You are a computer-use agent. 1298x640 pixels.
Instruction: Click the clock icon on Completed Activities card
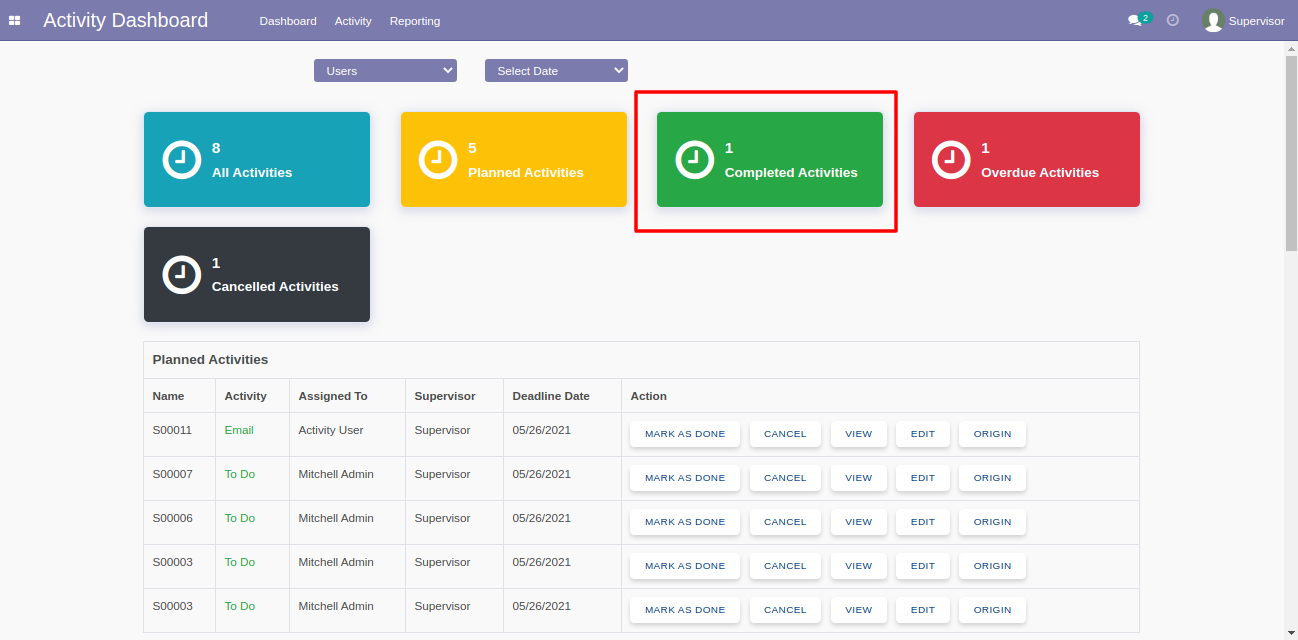[695, 160]
